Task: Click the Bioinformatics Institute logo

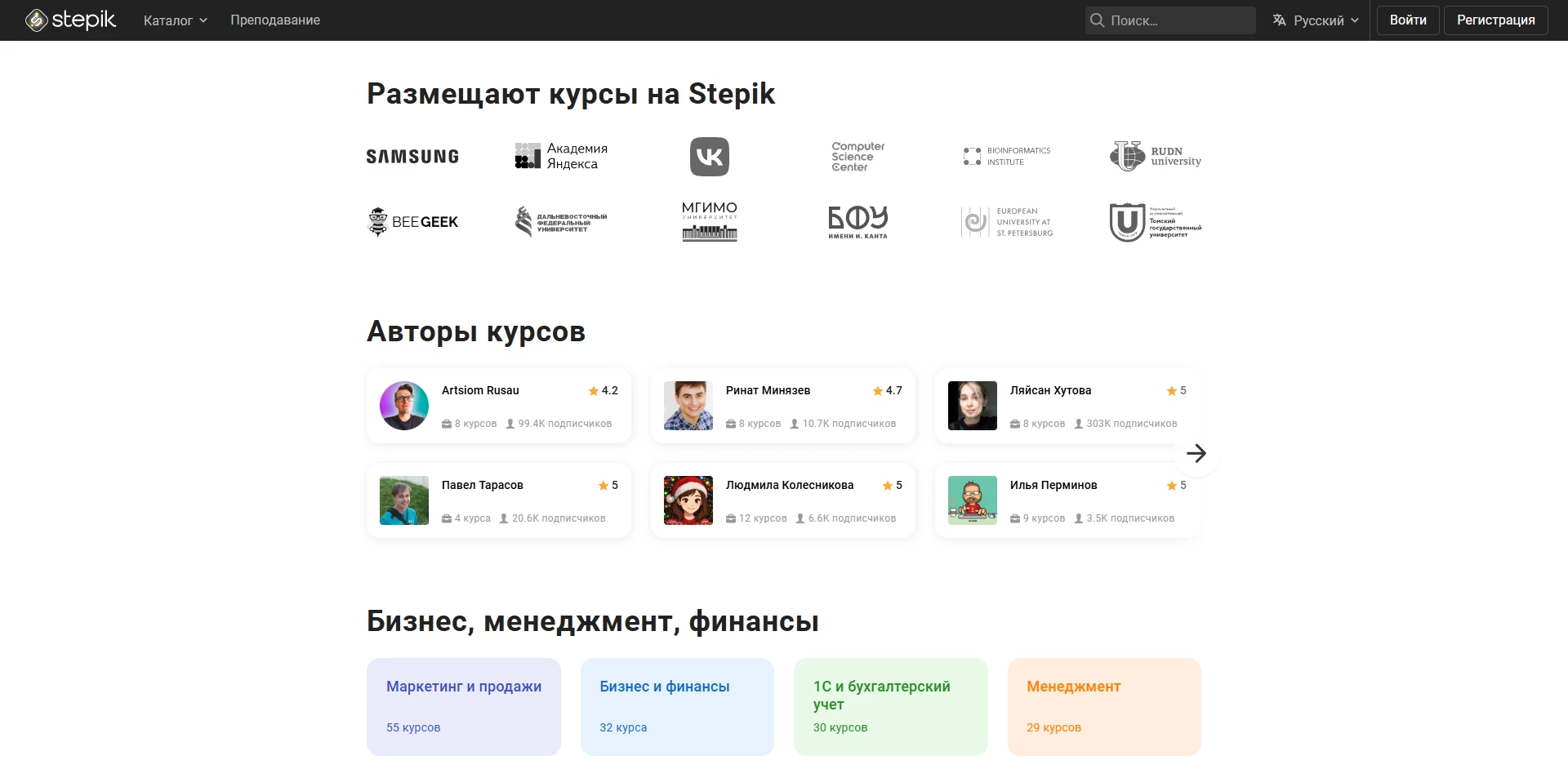Action: [1006, 156]
